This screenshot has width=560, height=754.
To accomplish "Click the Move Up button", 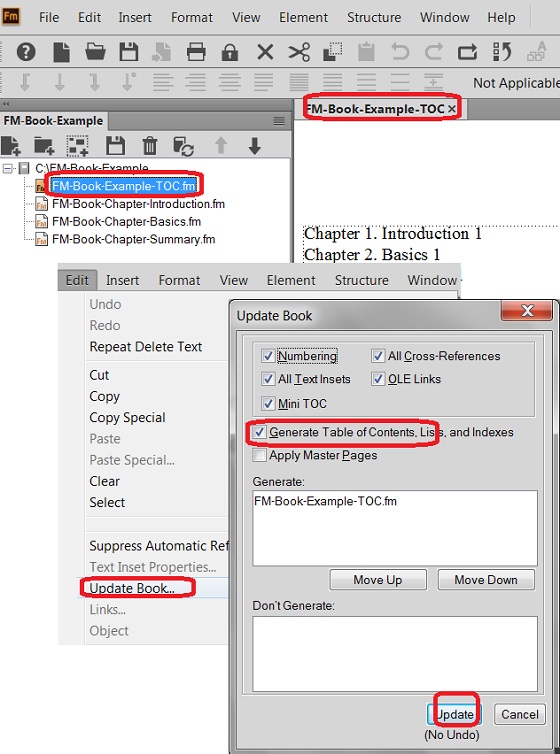I will click(378, 579).
